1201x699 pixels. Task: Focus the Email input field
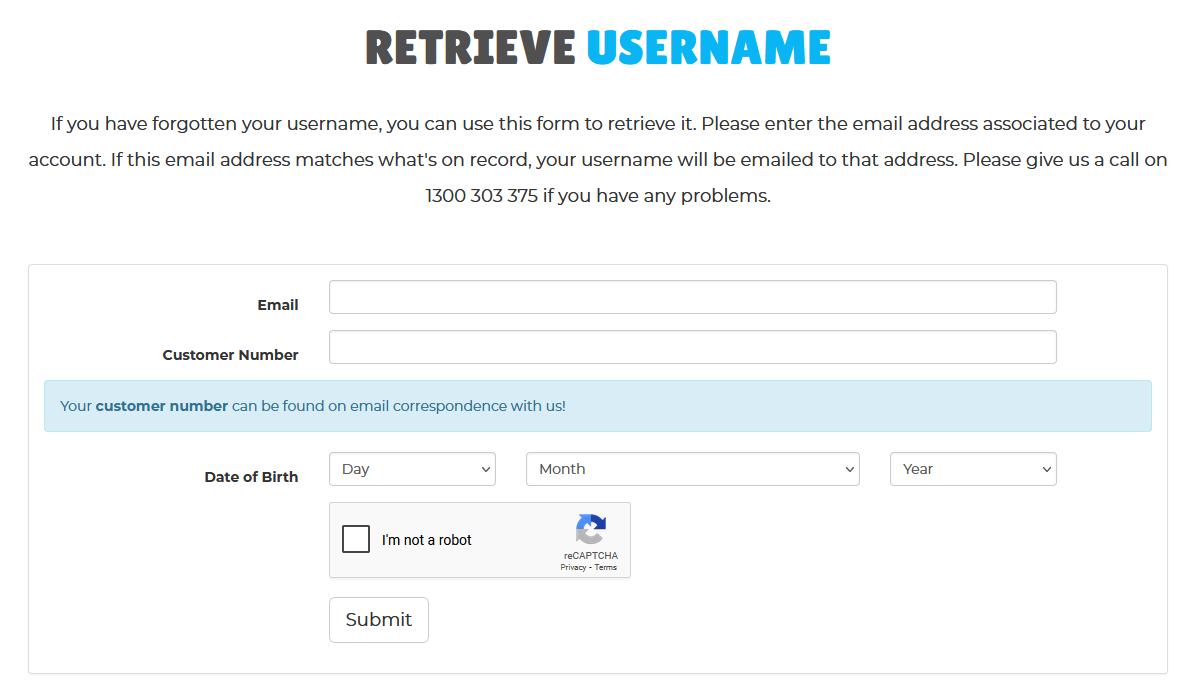coord(692,297)
